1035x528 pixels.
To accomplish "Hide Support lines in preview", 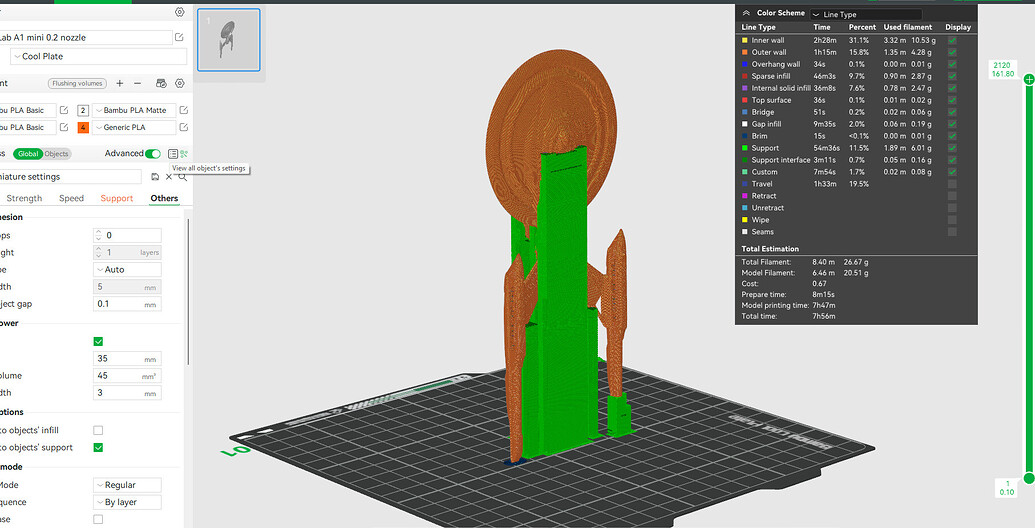I will tap(952, 148).
